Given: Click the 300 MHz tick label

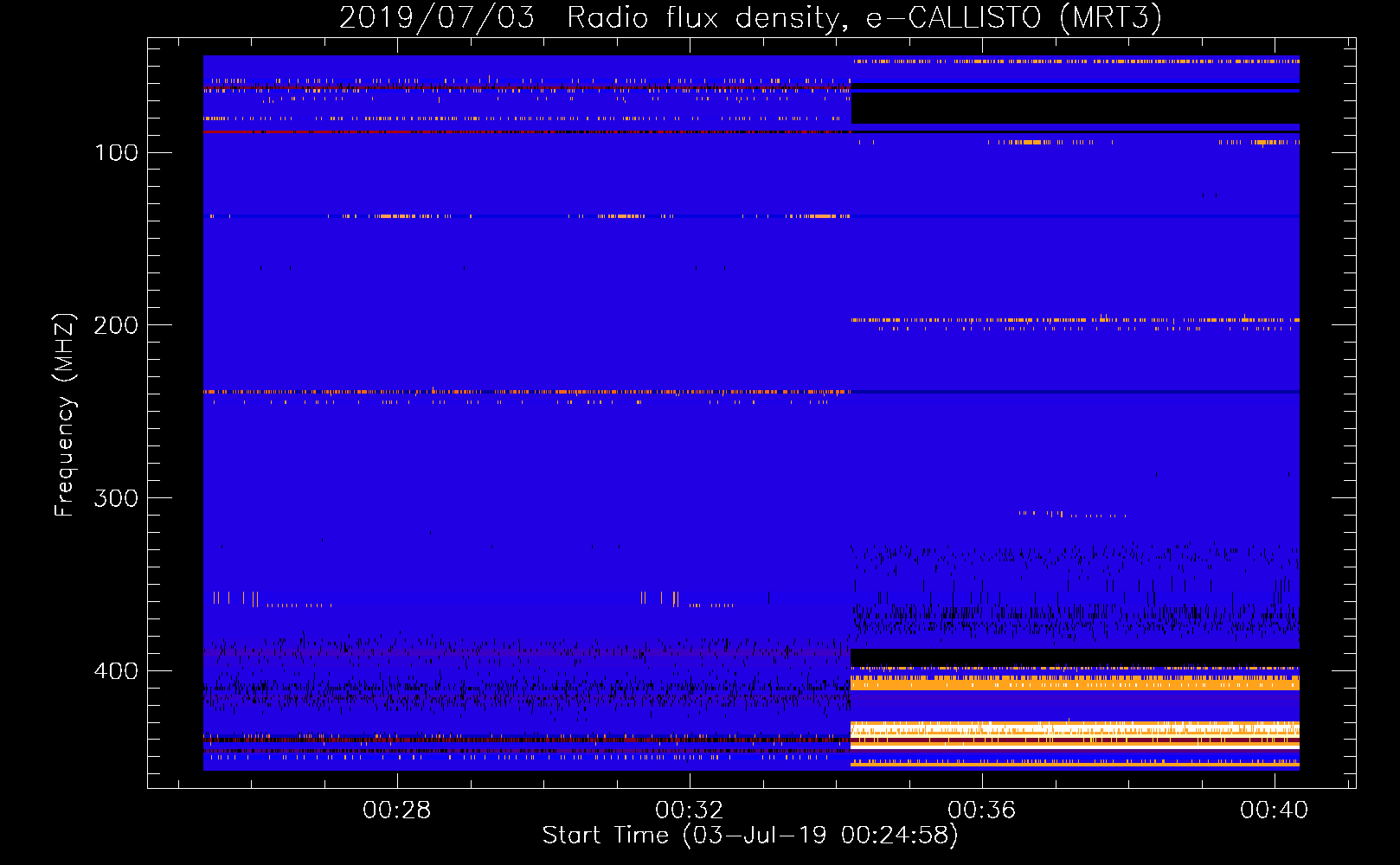Looking at the screenshot, I should pos(116,498).
